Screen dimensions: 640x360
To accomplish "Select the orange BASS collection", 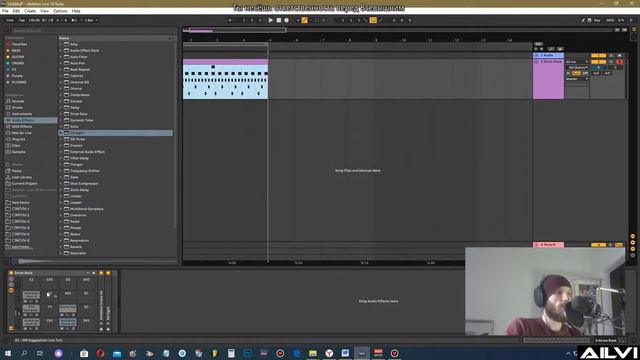I will [x=16, y=51].
